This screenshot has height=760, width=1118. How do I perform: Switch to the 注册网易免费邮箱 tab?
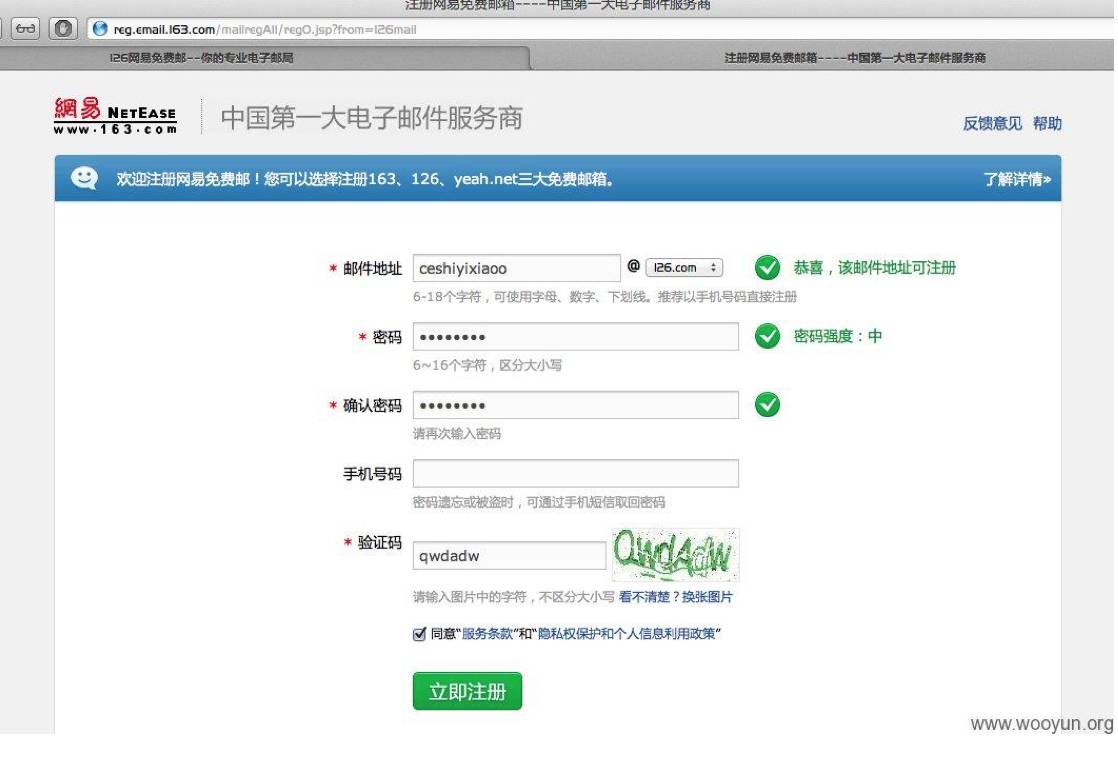(x=855, y=58)
